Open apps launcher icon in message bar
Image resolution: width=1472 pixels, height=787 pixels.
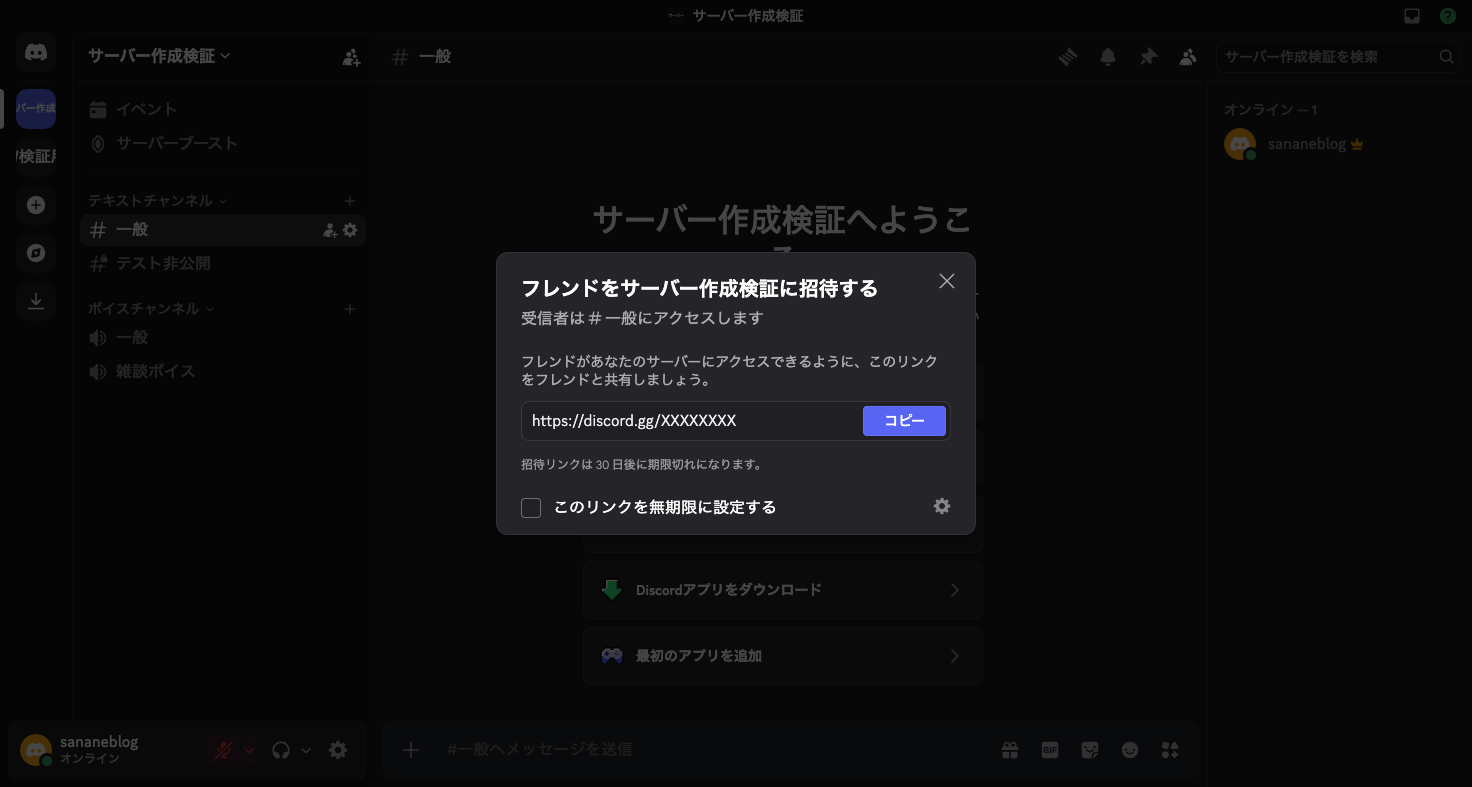(x=1170, y=750)
